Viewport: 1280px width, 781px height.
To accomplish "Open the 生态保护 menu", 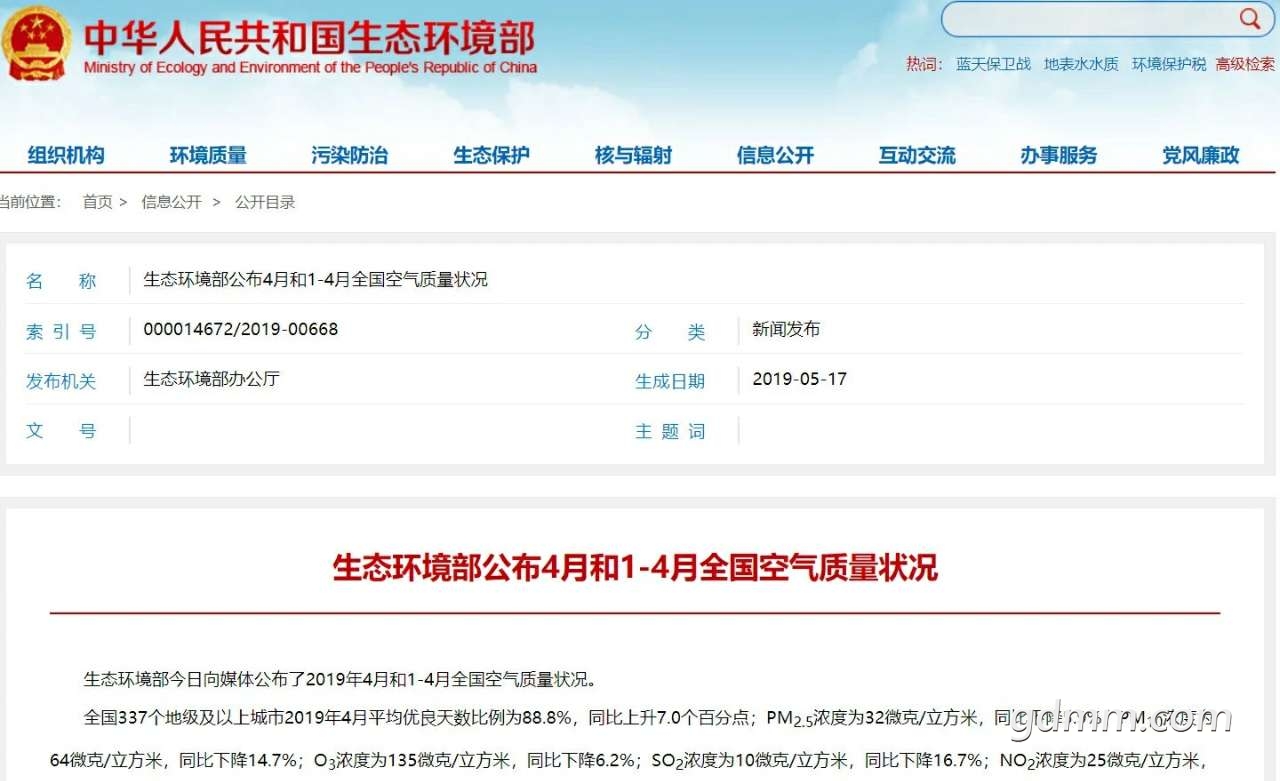I will click(491, 155).
